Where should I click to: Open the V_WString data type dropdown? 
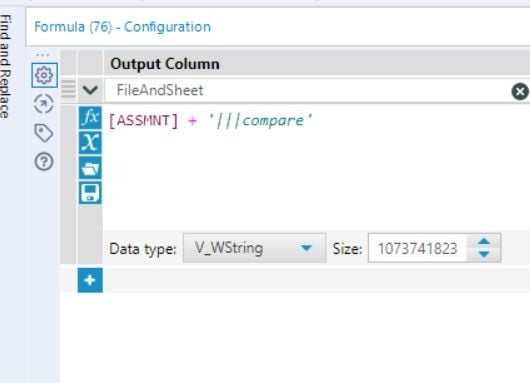(x=254, y=248)
